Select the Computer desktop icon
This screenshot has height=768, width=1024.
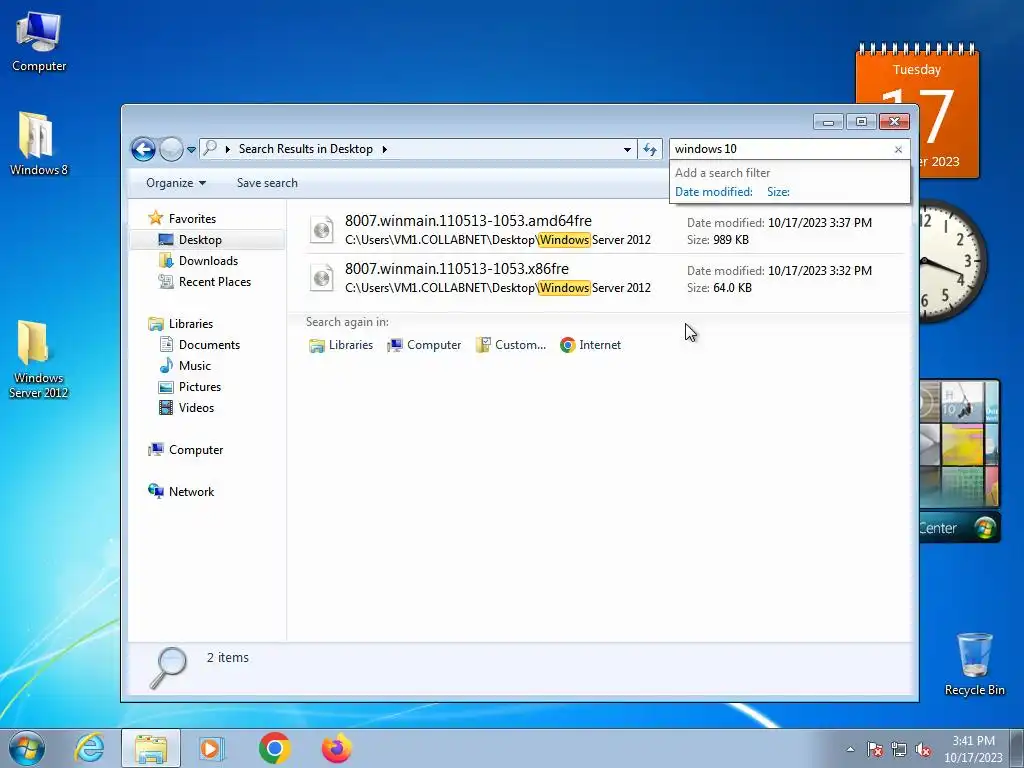tap(39, 41)
